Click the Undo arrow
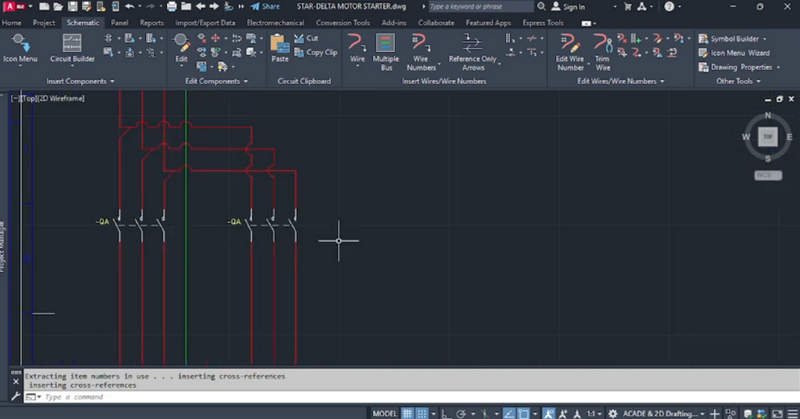 pos(130,7)
